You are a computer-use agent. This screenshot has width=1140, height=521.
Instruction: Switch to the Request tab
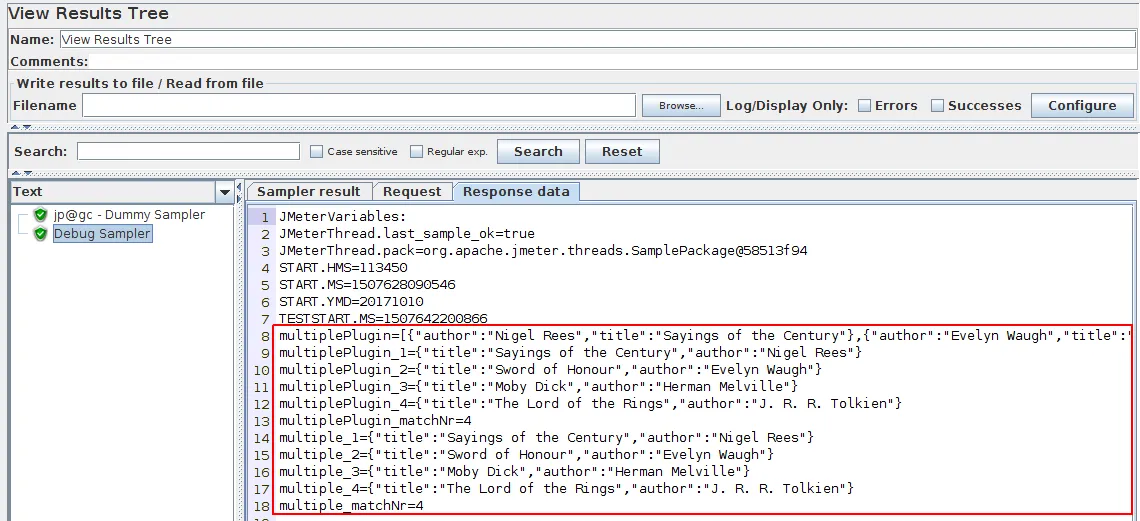click(x=412, y=191)
